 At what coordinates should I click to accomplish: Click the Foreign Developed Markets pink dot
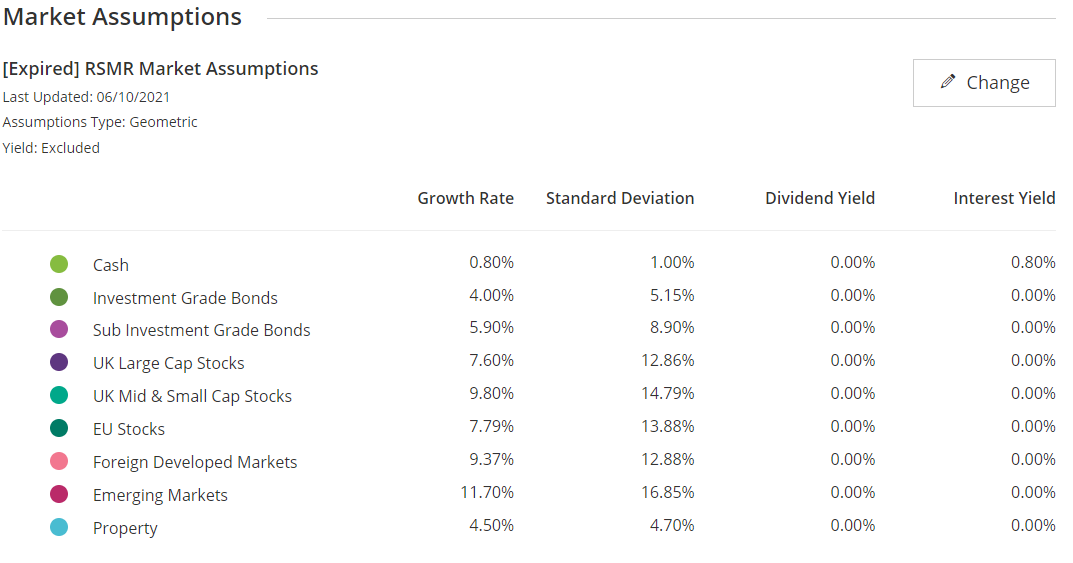click(x=59, y=461)
